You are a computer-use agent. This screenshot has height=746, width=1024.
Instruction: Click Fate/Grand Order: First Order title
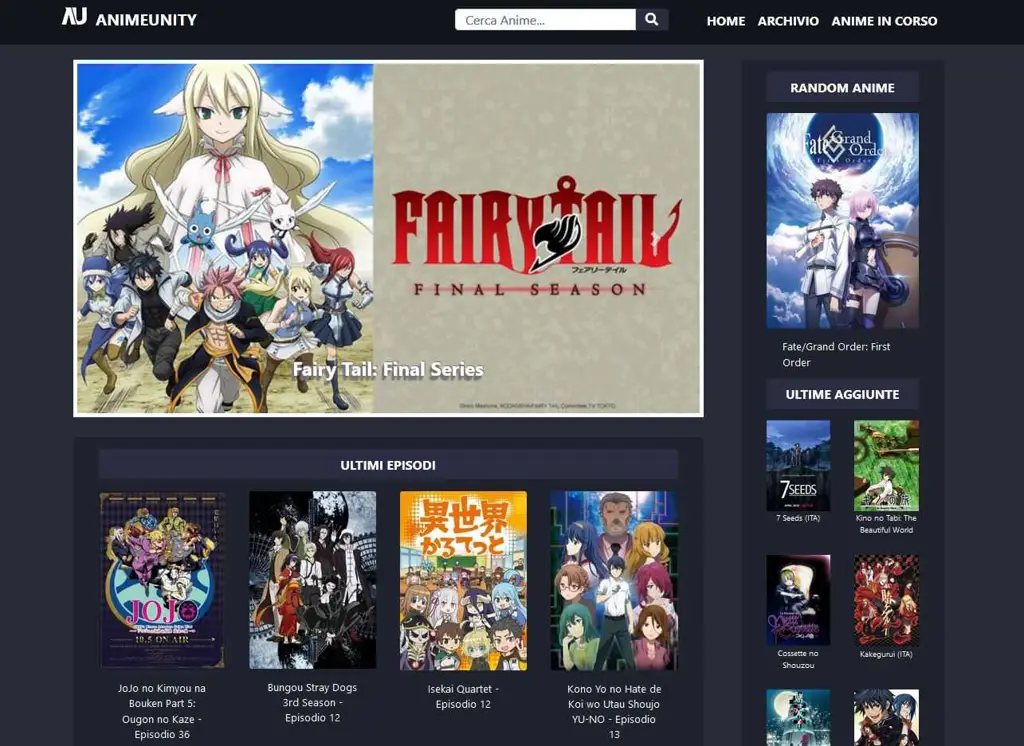coord(836,355)
